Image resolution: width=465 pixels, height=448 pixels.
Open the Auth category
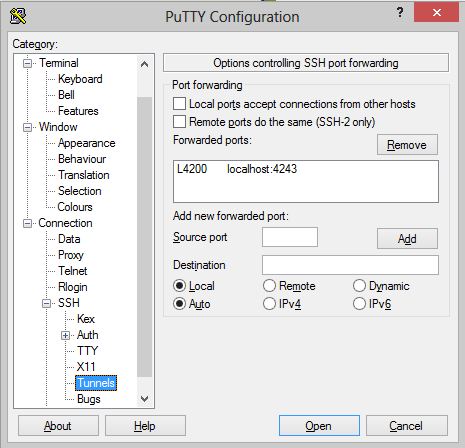[87, 335]
